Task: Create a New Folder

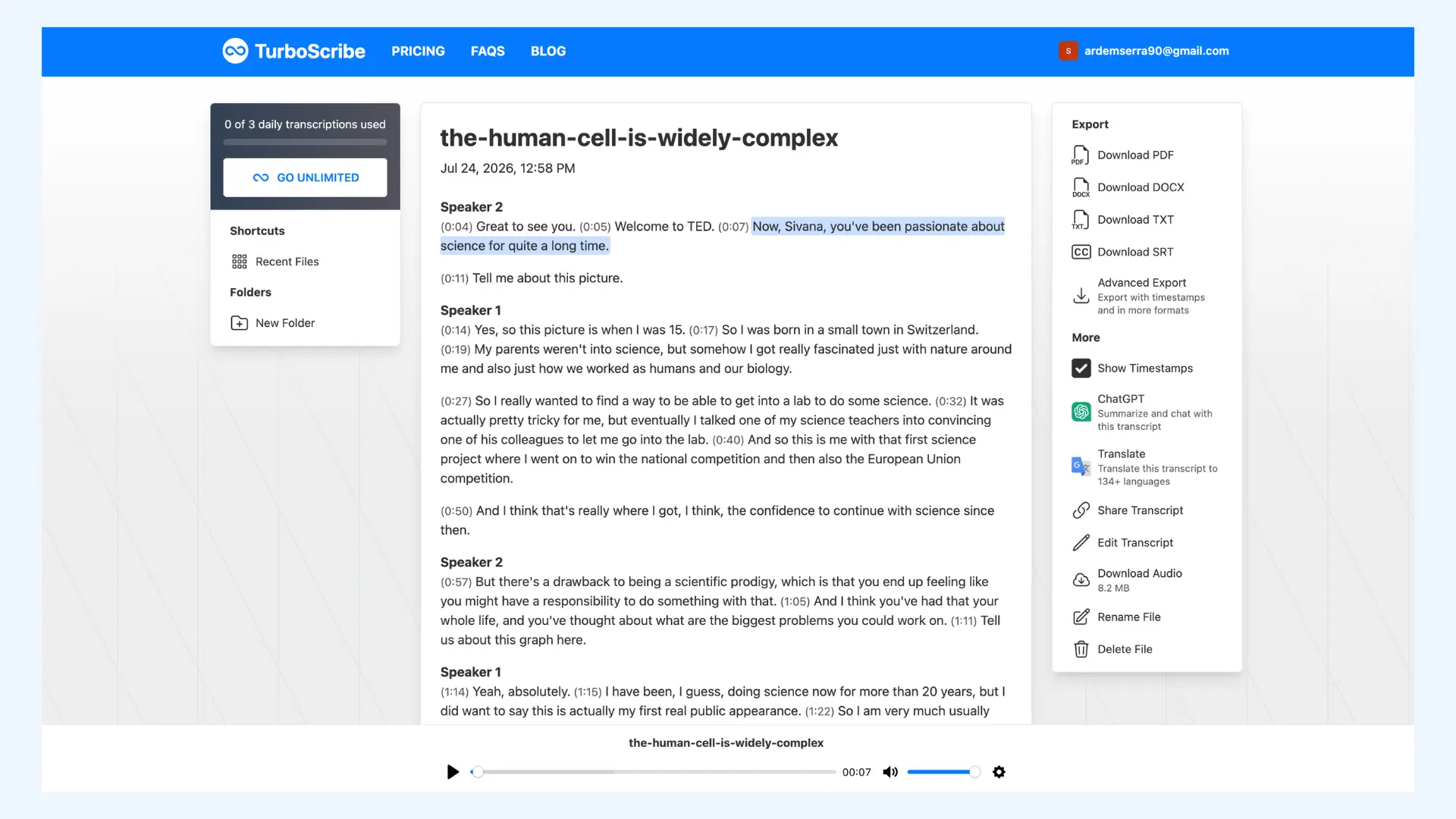Action: 284,323
